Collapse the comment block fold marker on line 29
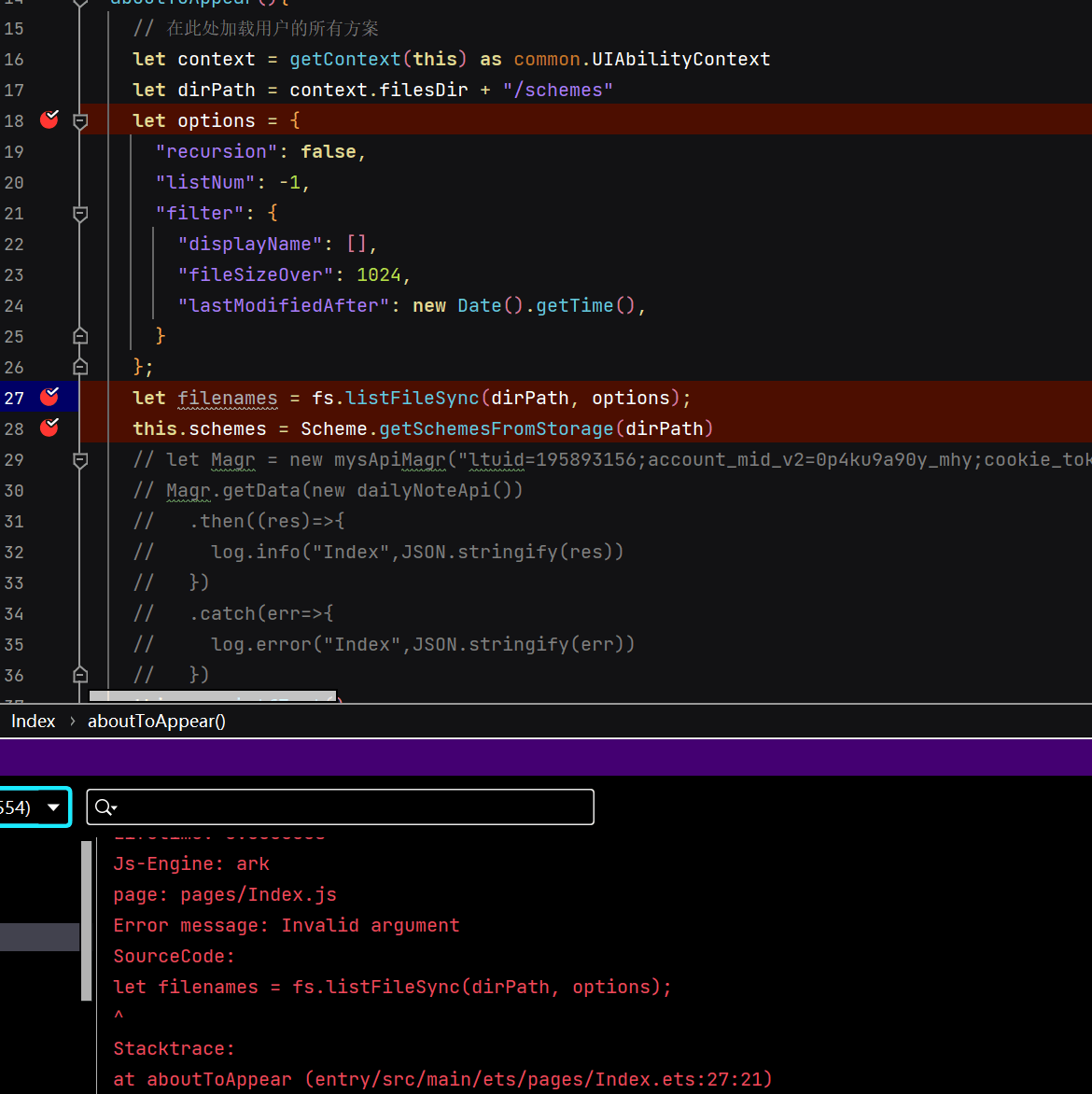Image resolution: width=1092 pixels, height=1094 pixels. (80, 460)
